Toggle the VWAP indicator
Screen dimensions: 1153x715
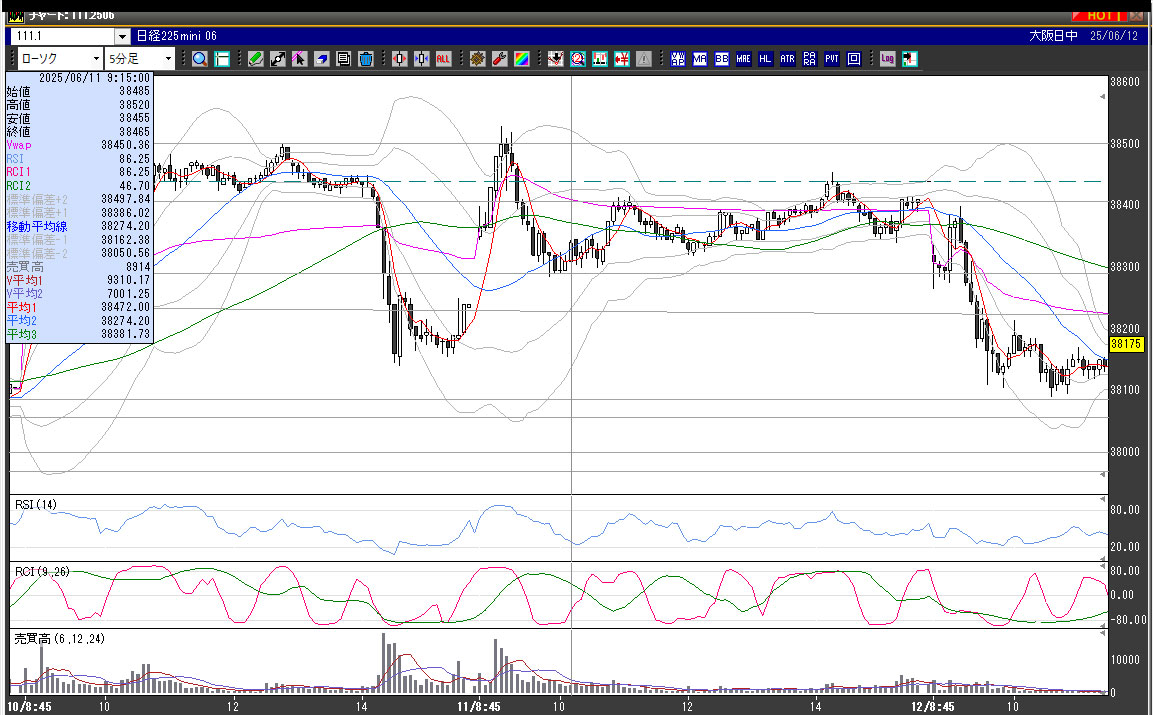(677, 59)
